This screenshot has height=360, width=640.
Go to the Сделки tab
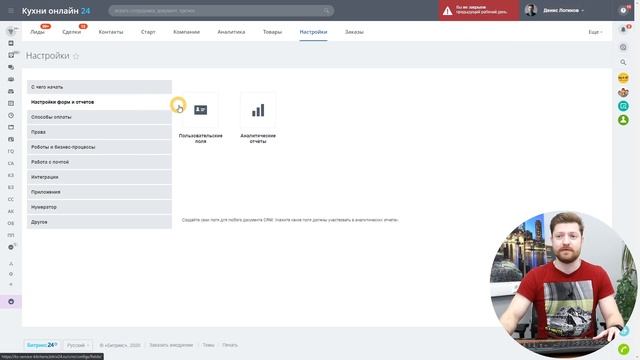click(x=72, y=32)
